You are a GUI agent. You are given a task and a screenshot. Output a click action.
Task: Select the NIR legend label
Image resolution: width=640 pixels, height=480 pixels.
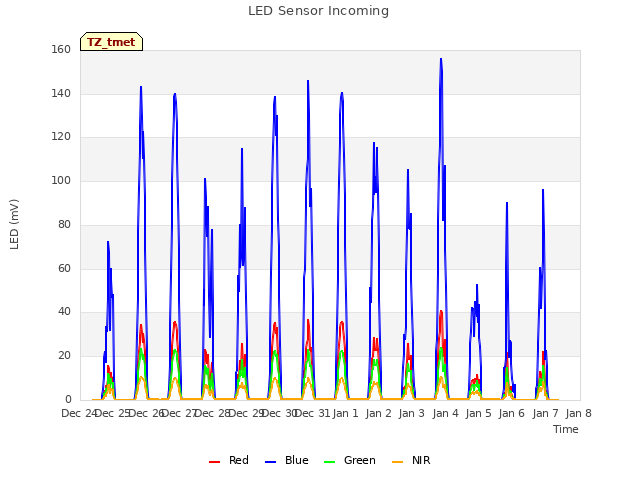(421, 460)
